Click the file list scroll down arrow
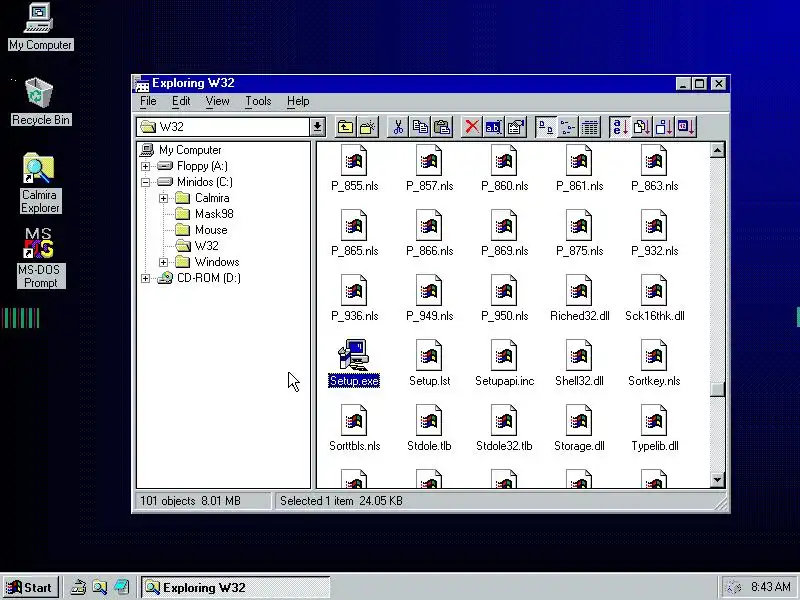800x600 pixels. click(x=717, y=480)
